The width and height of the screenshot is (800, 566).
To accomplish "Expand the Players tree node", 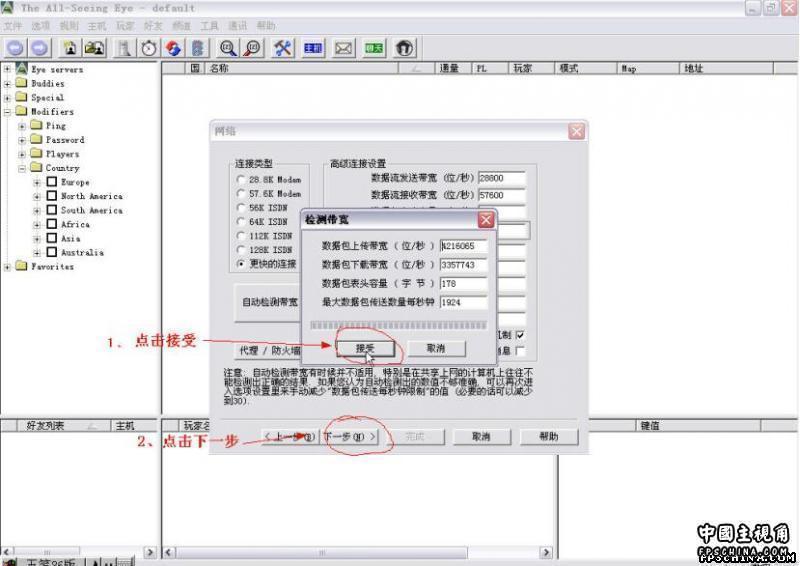I will (22, 154).
